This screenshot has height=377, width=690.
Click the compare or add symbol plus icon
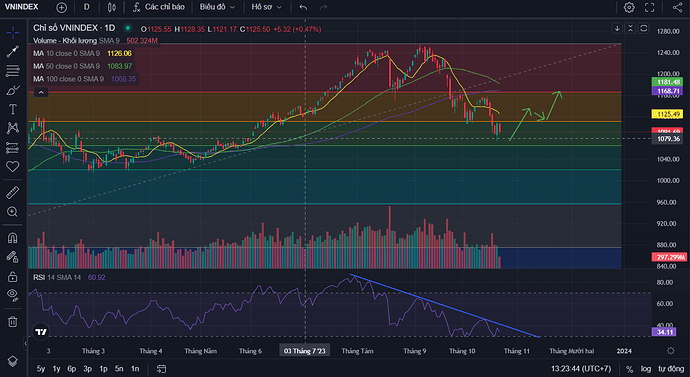click(x=62, y=7)
